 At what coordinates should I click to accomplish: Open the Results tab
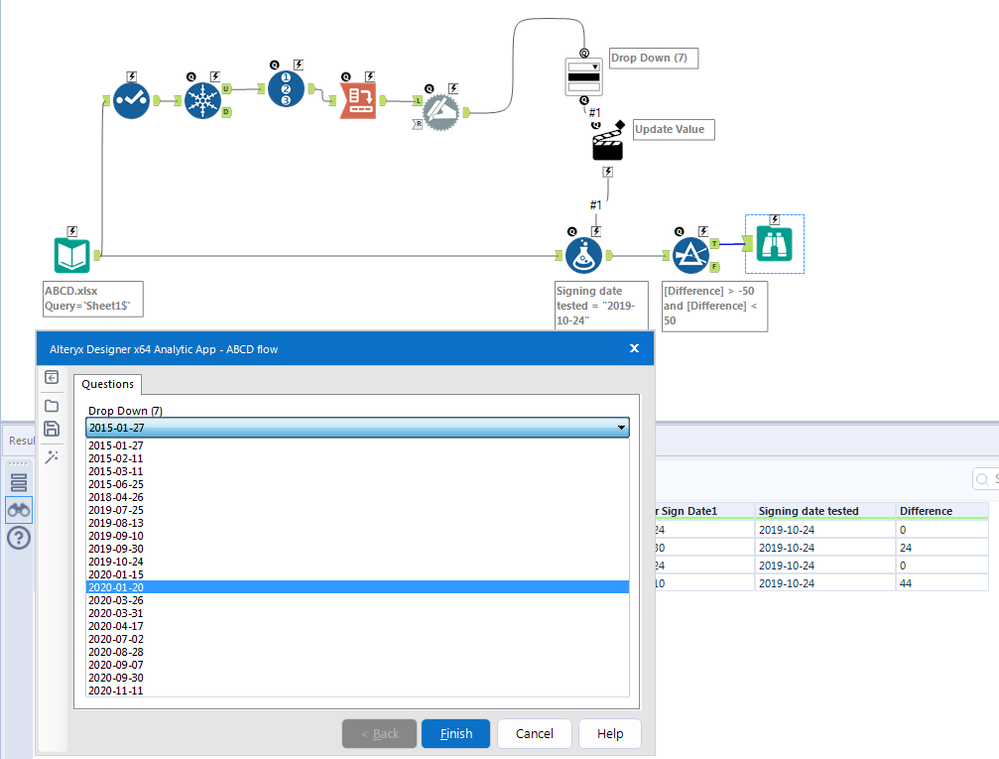pos(20,440)
